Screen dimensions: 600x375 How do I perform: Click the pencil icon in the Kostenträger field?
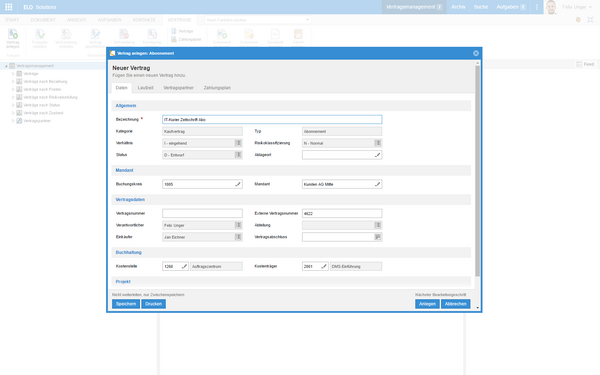pyautogui.click(x=324, y=266)
